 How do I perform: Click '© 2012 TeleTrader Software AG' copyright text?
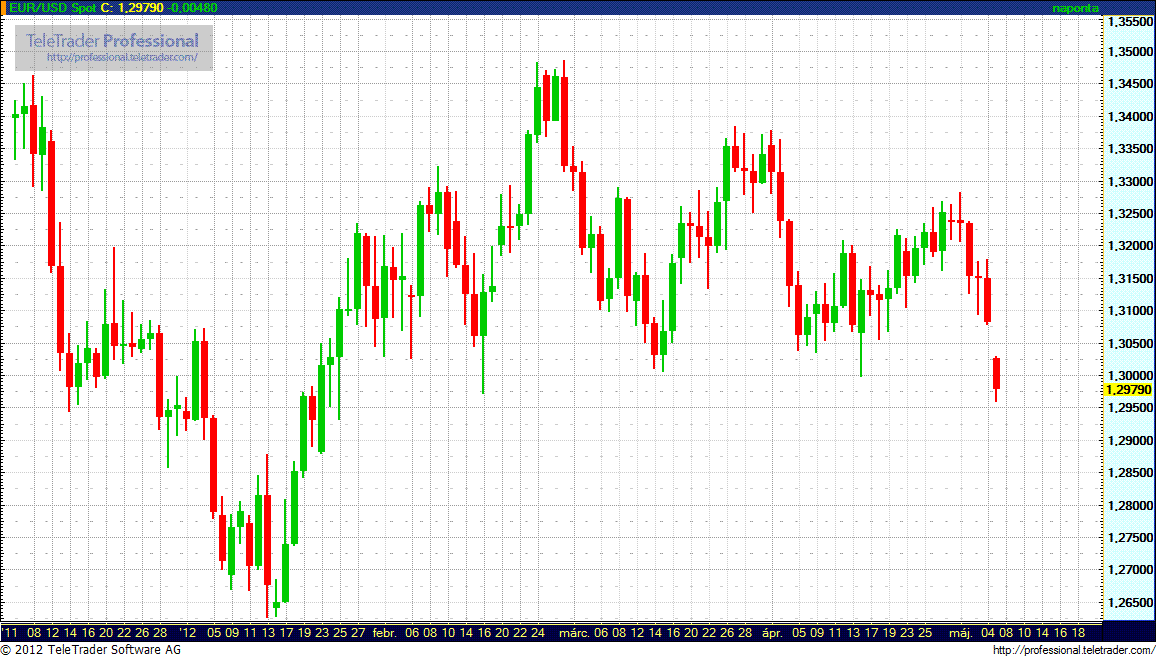tap(91, 650)
